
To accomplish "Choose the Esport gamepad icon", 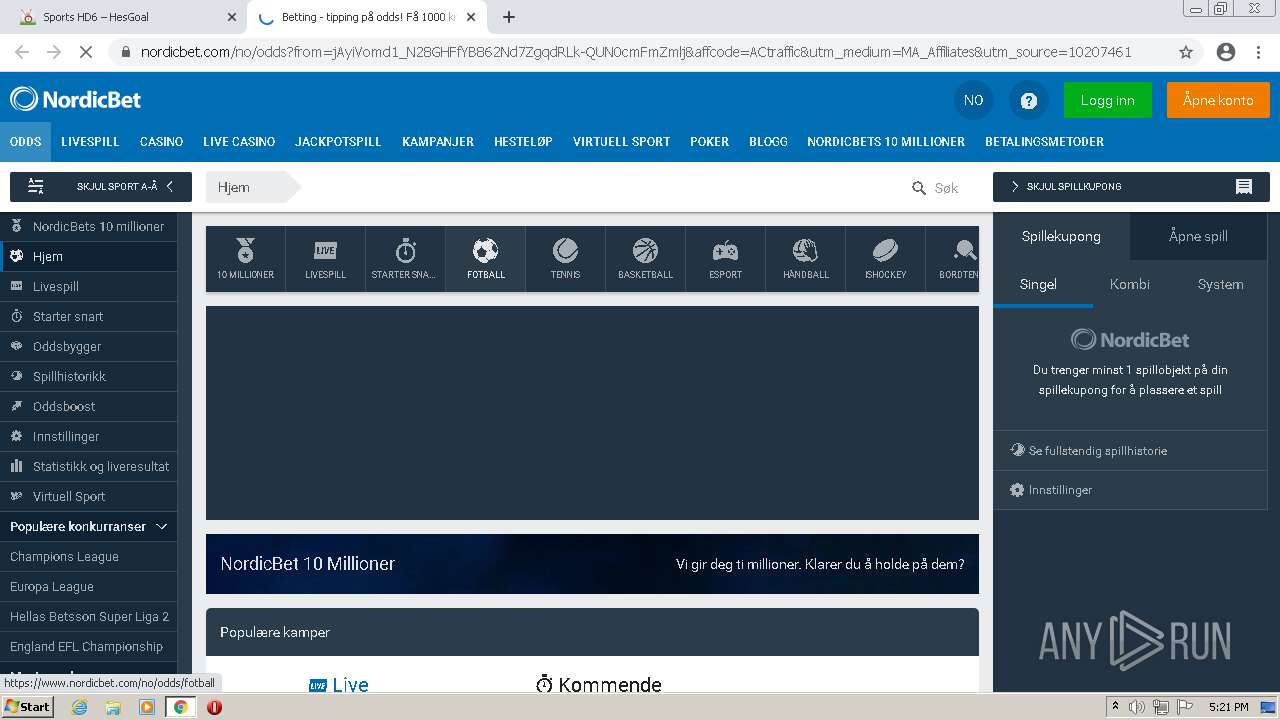I will coord(725,259).
